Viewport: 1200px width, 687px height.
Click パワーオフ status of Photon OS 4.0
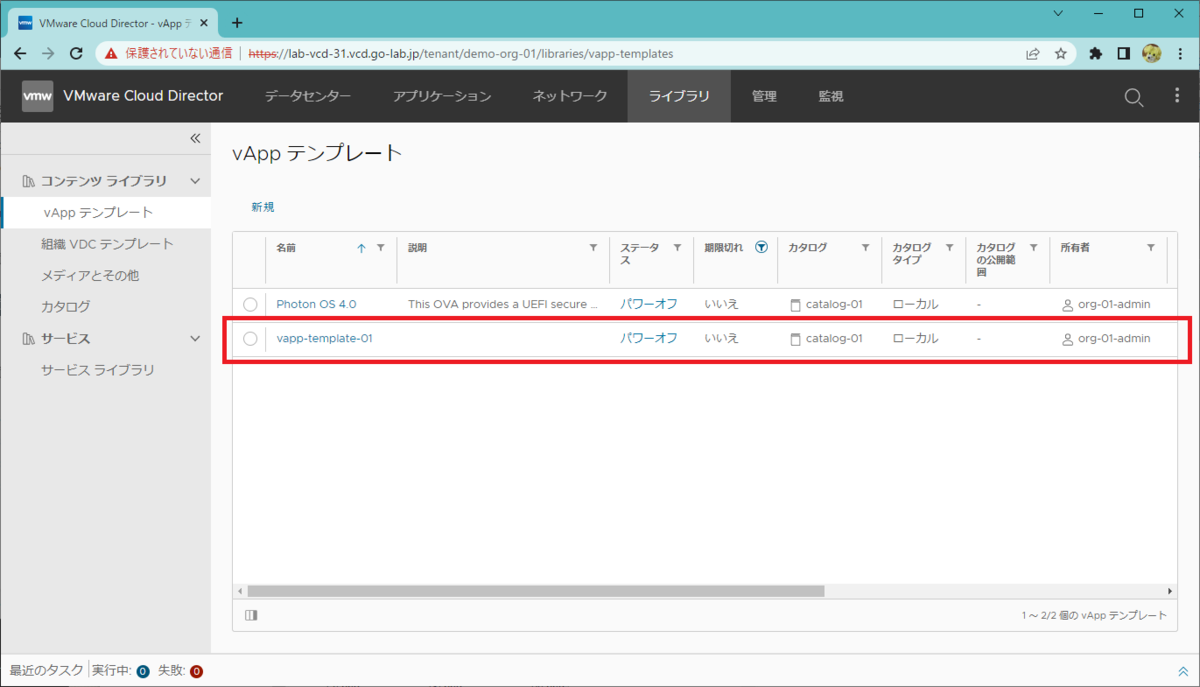click(648, 304)
